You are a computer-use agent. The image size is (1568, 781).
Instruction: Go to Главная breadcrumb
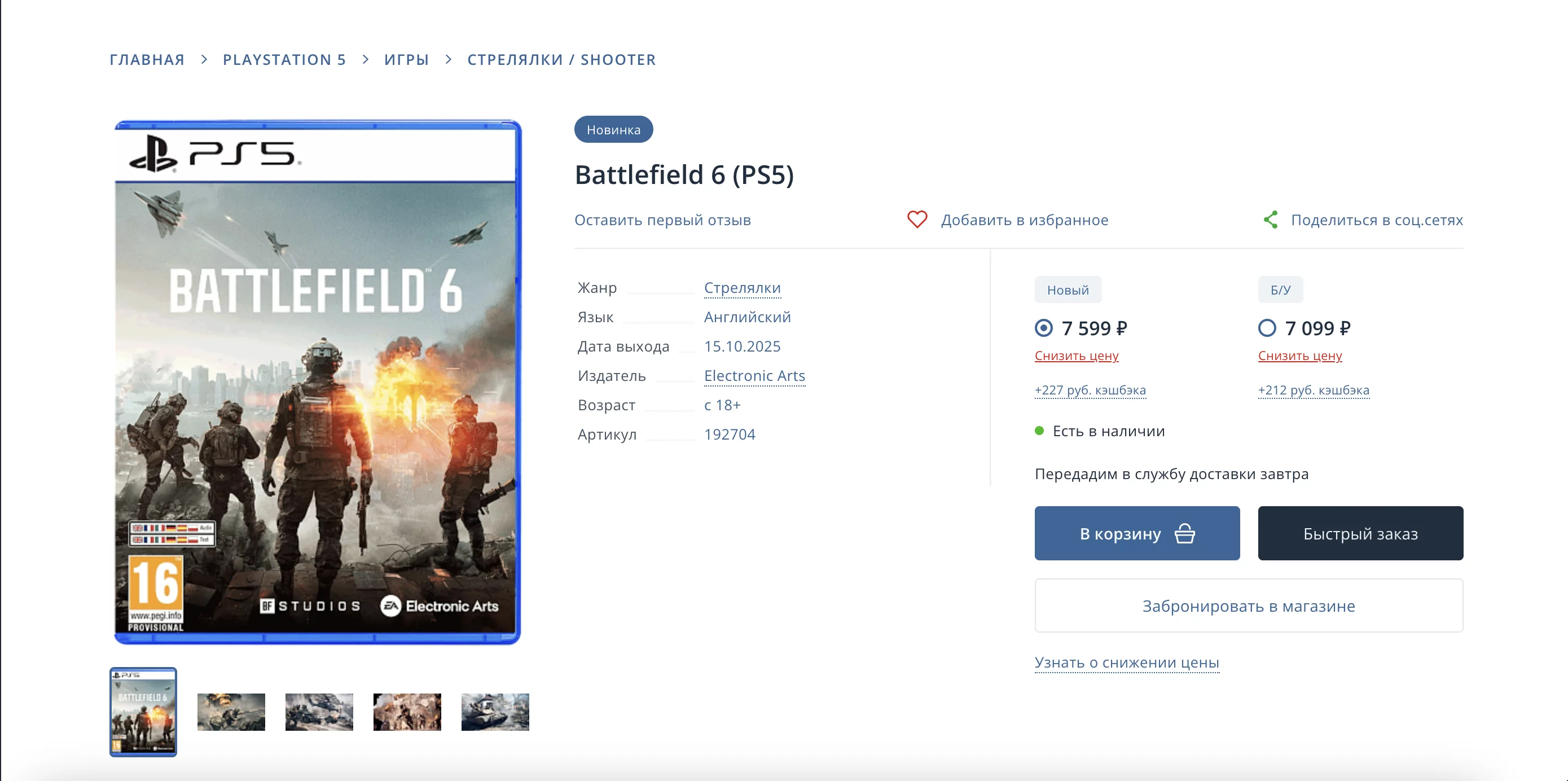coord(147,60)
